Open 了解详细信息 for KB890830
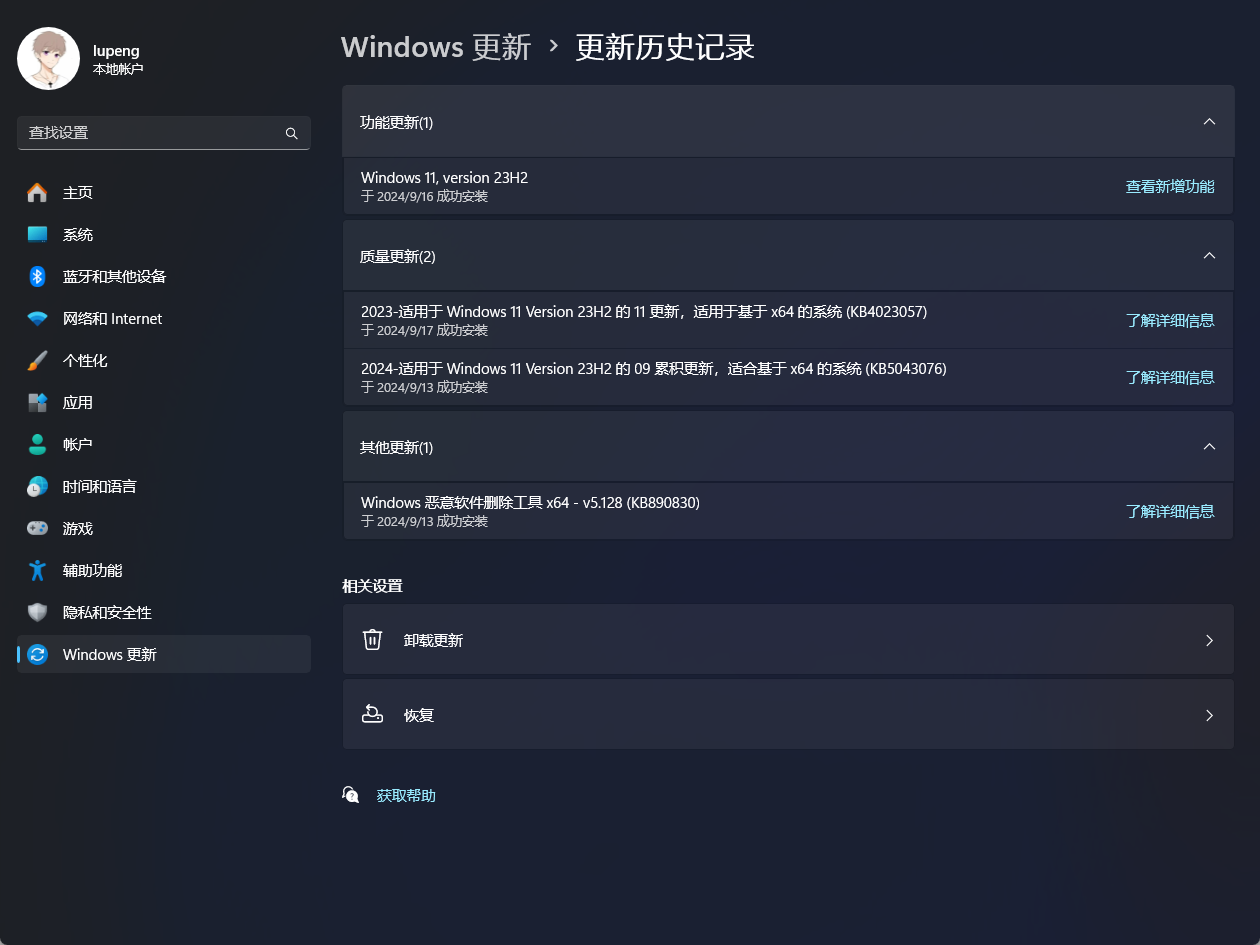Screen dimensions: 1260x945 pyautogui.click(x=1170, y=511)
